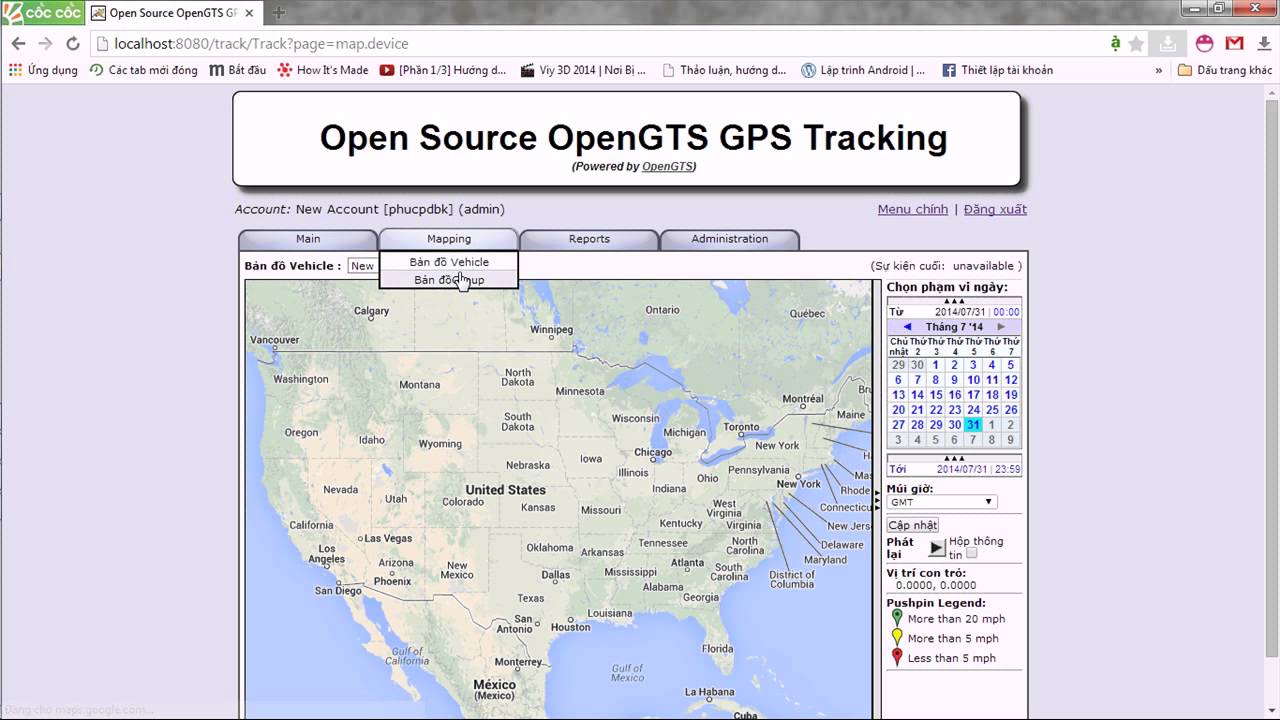The width and height of the screenshot is (1280, 720).
Task: Open the 'Thảo luận, hướng d...' bookmark
Action: (x=723, y=70)
